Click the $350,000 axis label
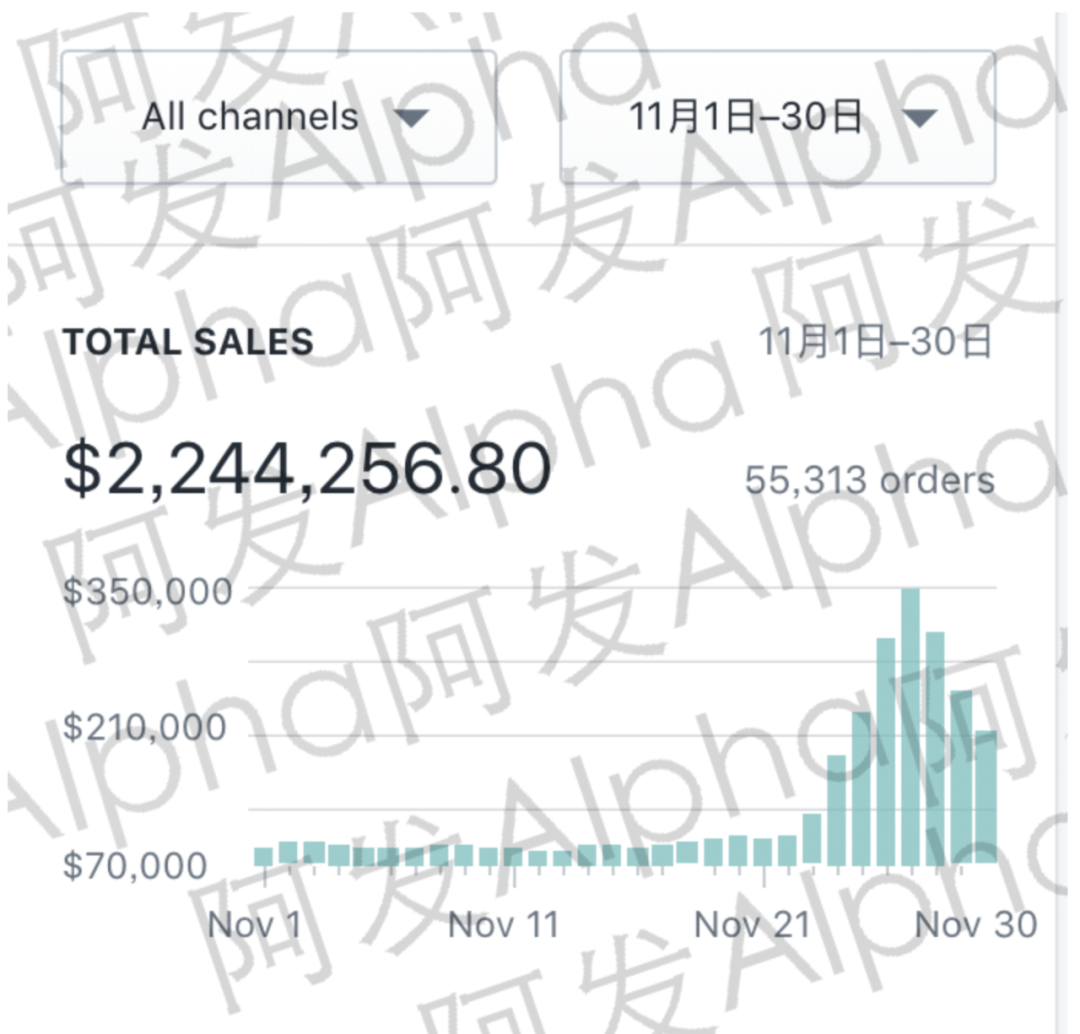This screenshot has width=1080, height=1034. point(148,590)
